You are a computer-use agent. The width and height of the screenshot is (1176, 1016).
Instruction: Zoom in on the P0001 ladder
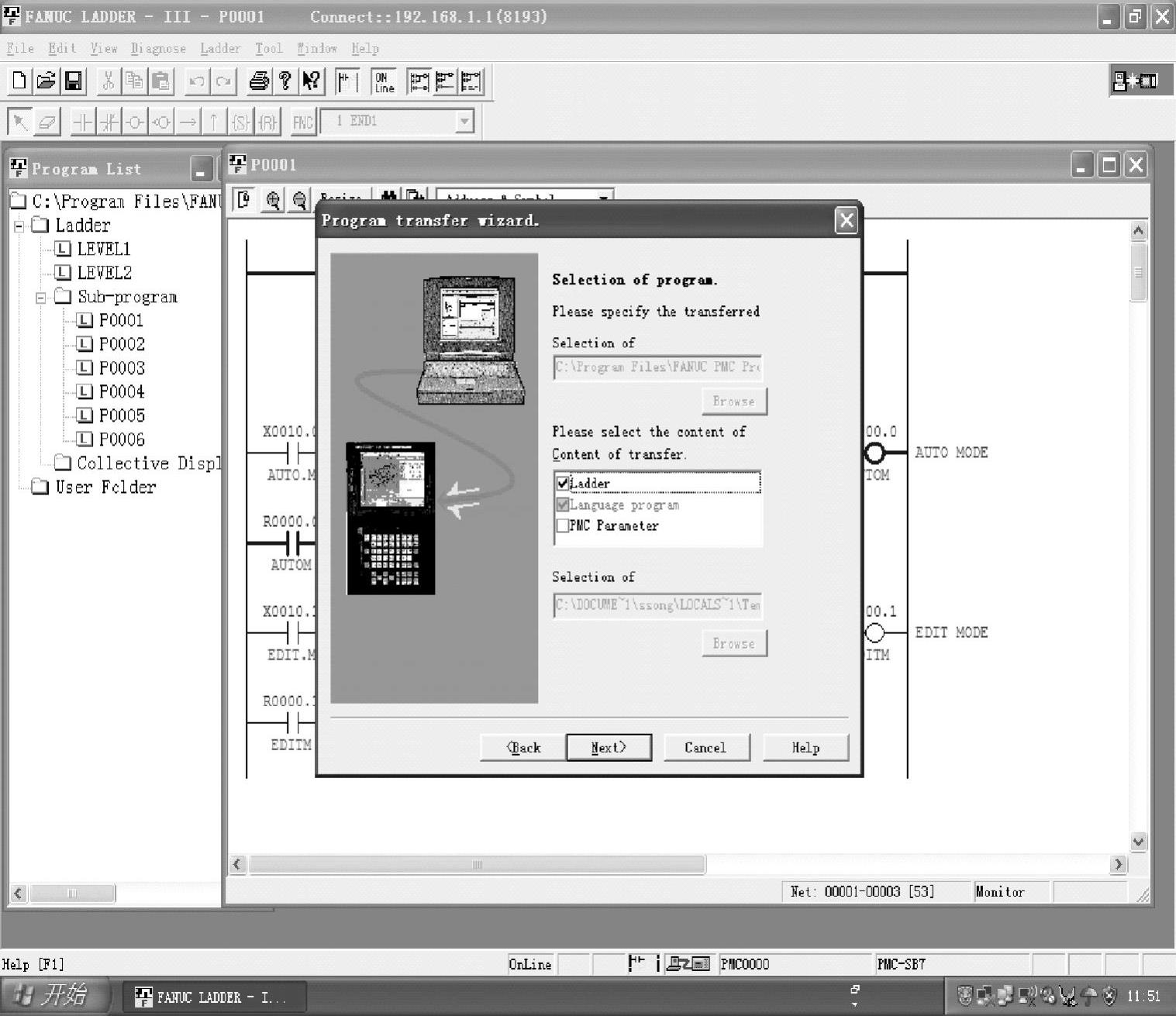(273, 200)
